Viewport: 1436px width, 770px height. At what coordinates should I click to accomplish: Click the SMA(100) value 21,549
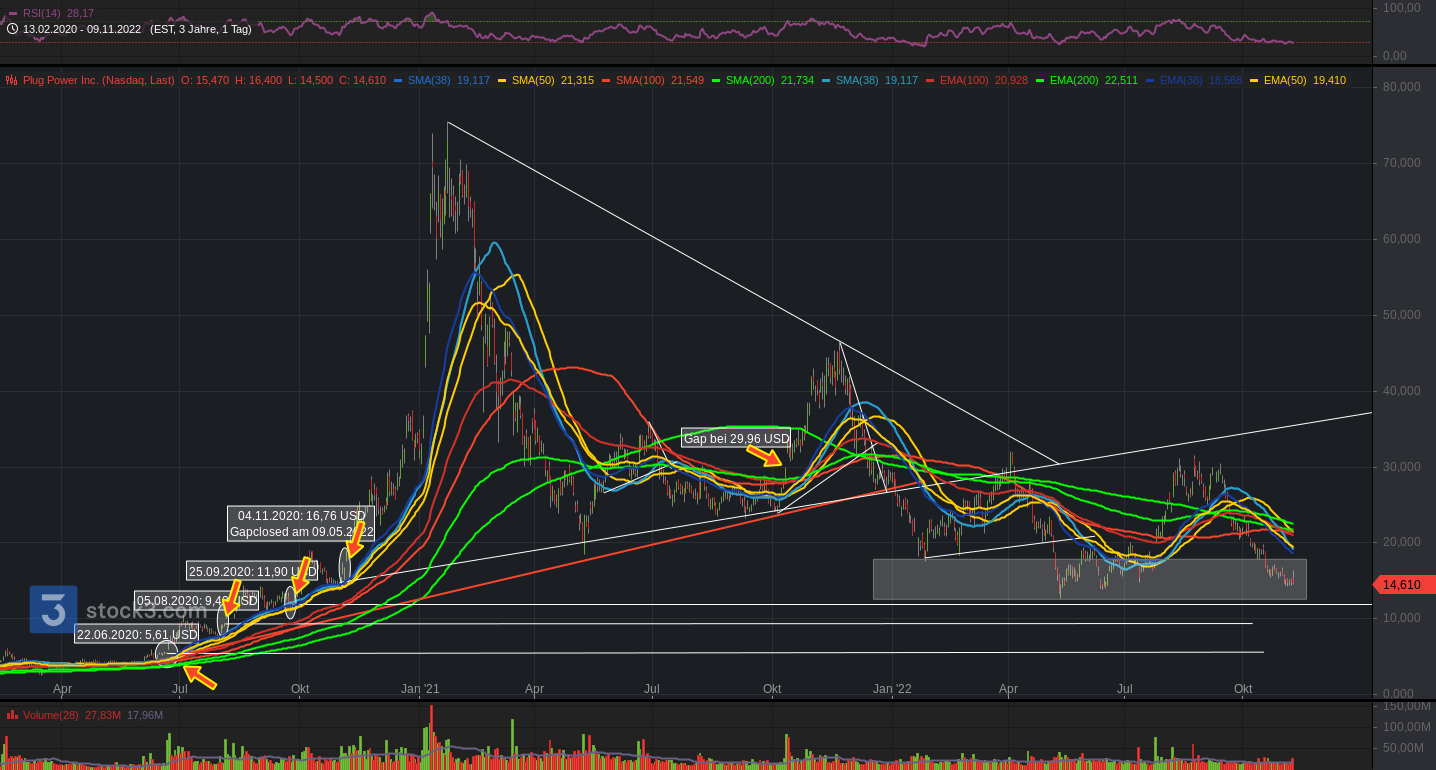pos(688,80)
